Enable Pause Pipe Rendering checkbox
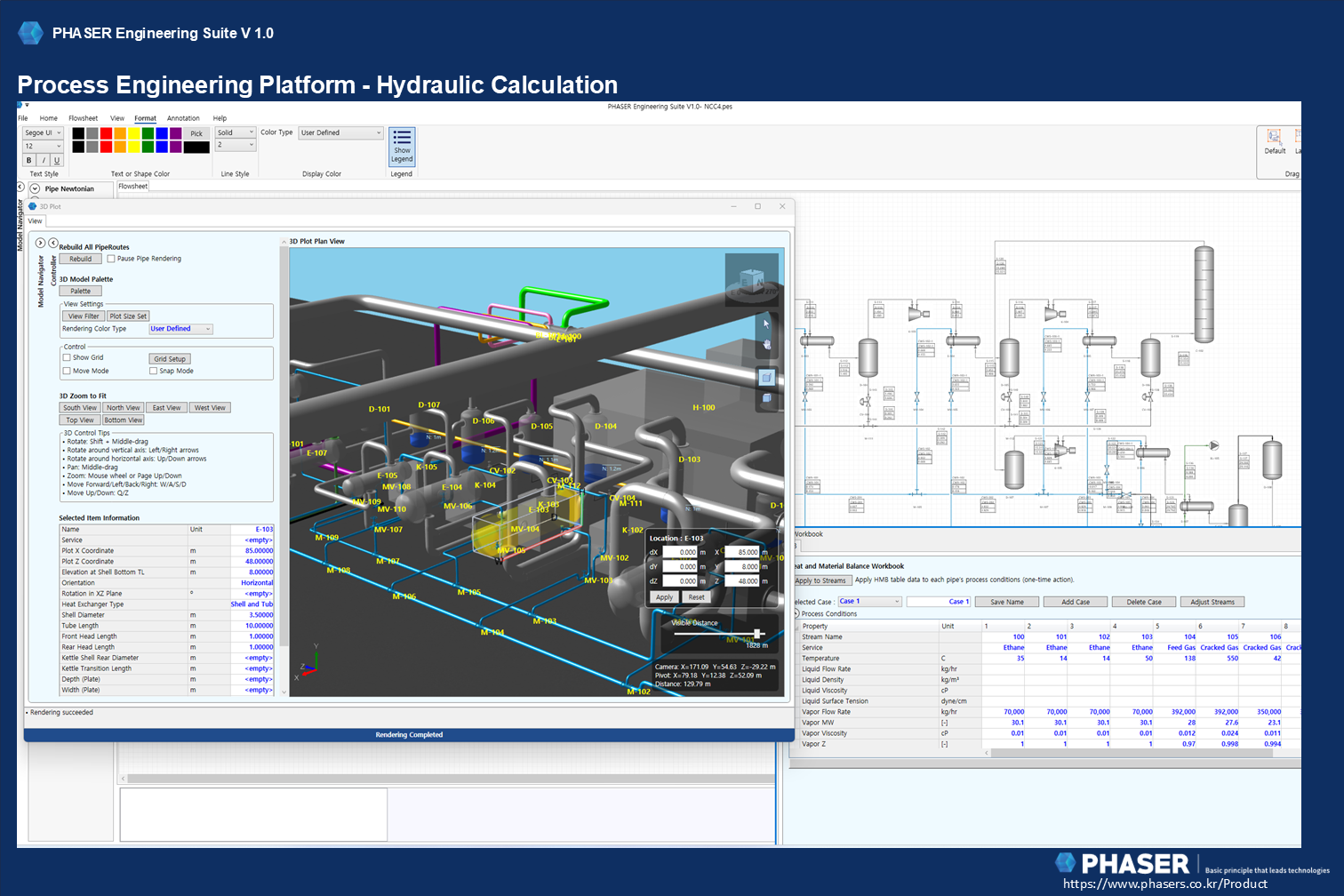The height and width of the screenshot is (896, 1344). (111, 259)
